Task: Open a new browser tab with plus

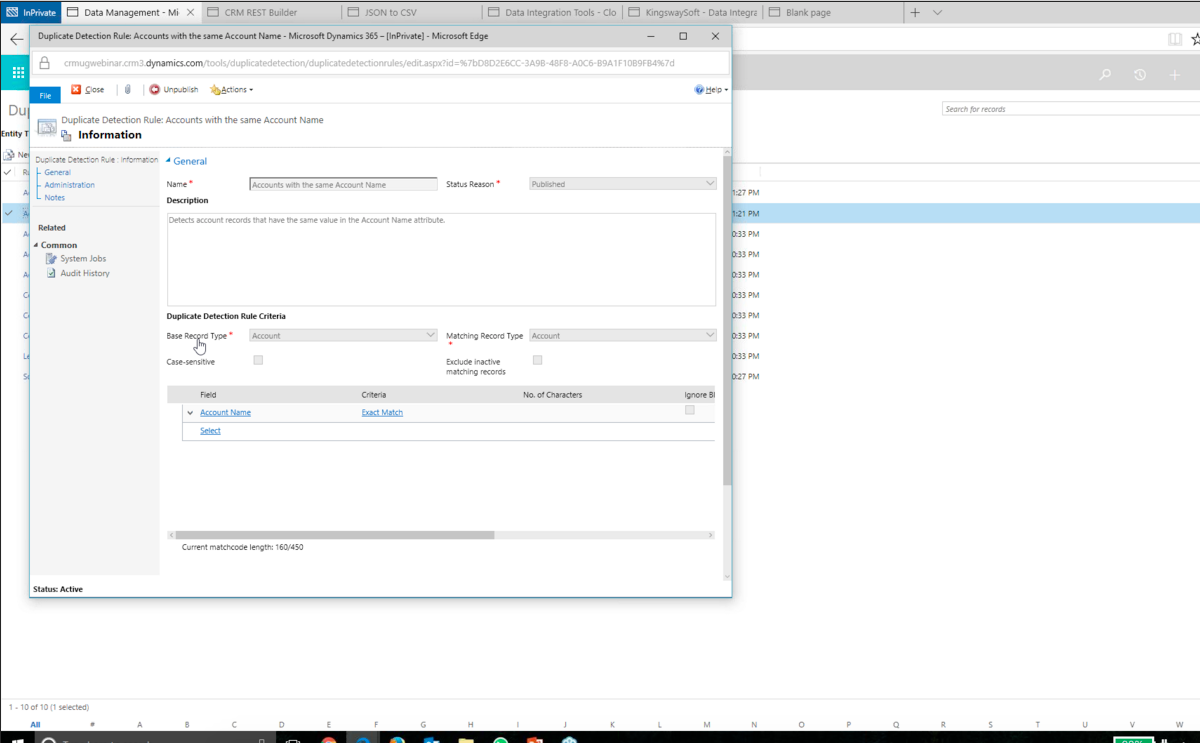Action: (x=915, y=13)
